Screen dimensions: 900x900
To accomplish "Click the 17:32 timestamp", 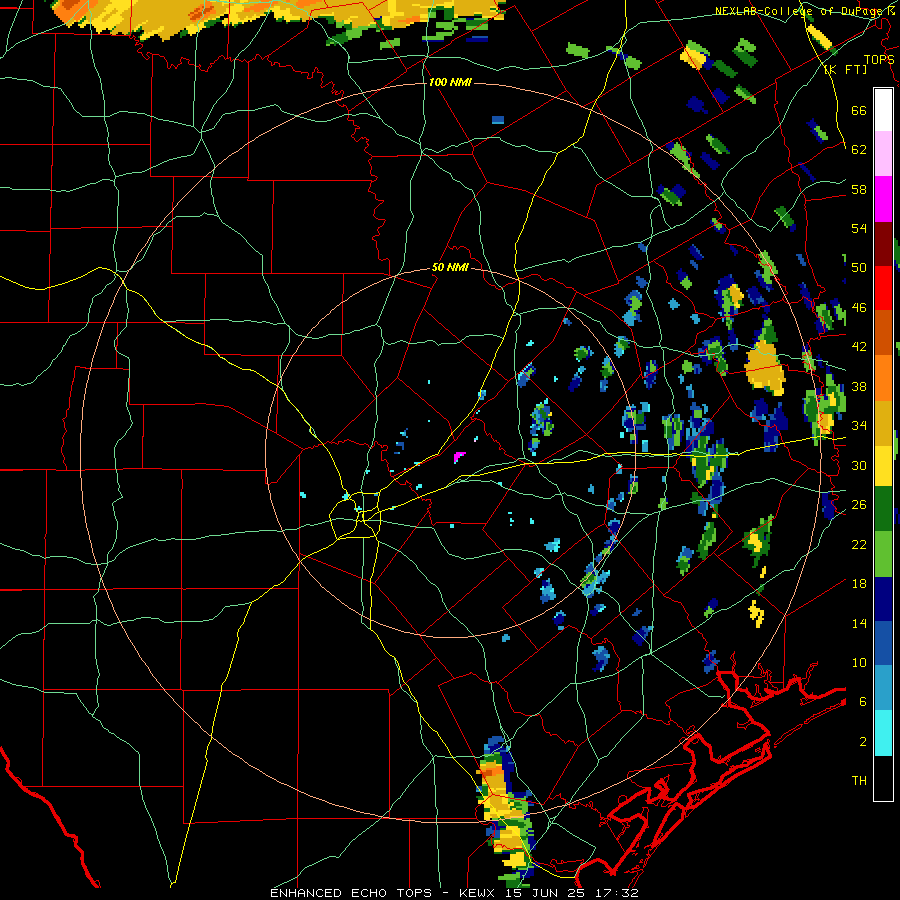I will pyautogui.click(x=619, y=893).
